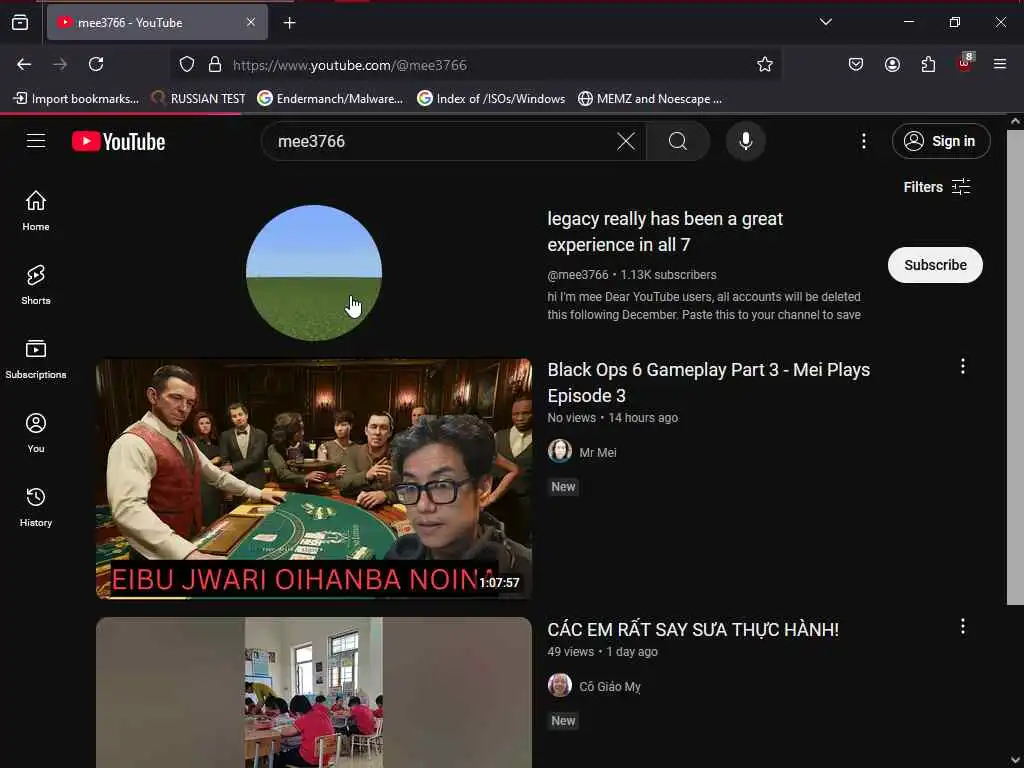Viewport: 1024px width, 768px height.
Task: Open the RUSSIAN TEST bookmark
Action: pos(198,99)
